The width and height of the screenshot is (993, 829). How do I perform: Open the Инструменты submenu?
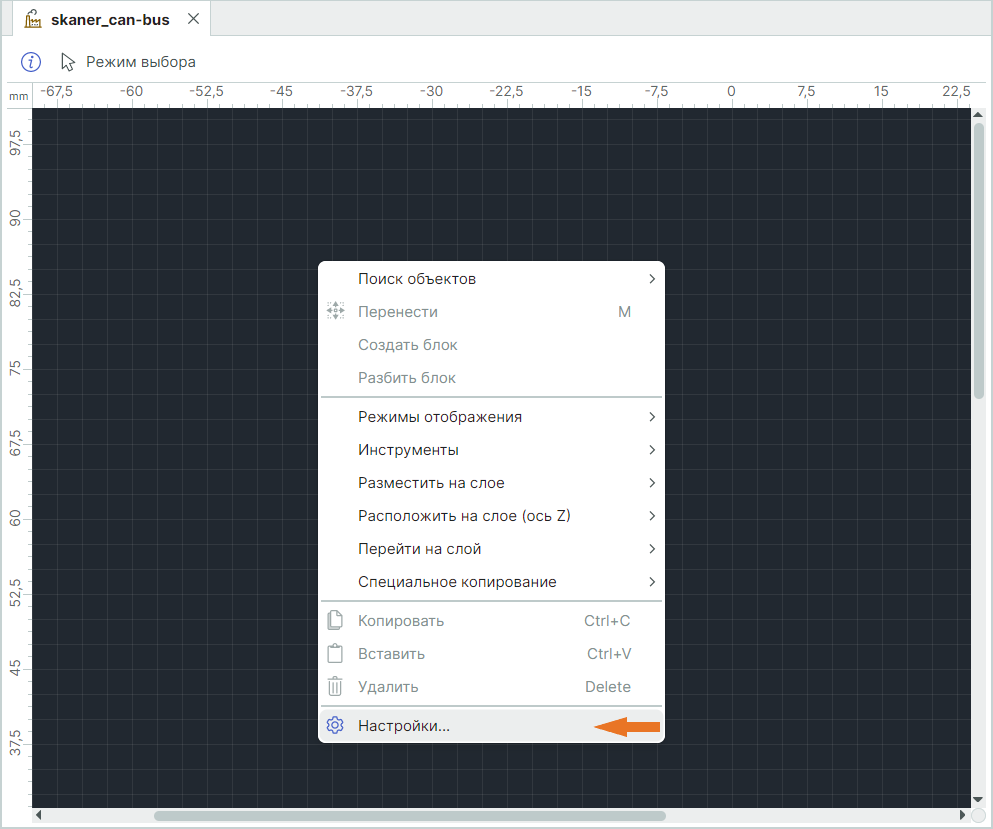(491, 450)
